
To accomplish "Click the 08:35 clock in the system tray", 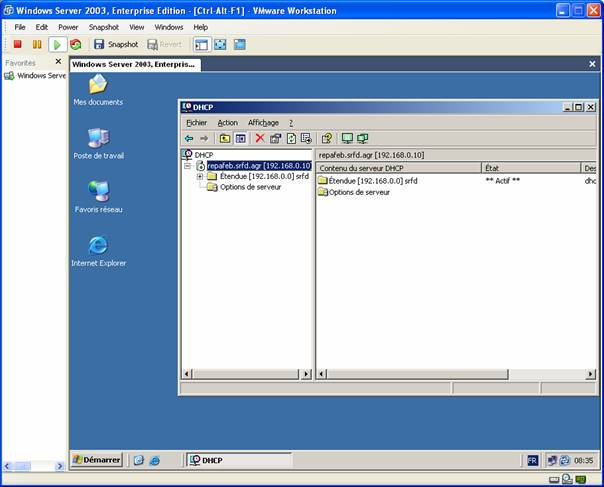I will [x=583, y=460].
